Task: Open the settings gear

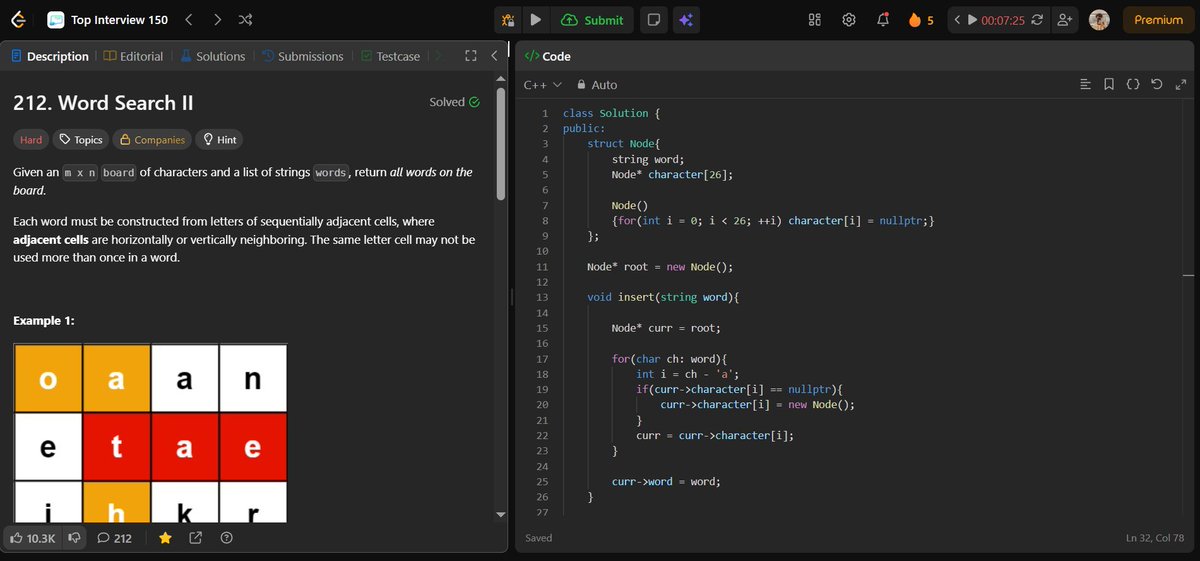Action: (849, 20)
